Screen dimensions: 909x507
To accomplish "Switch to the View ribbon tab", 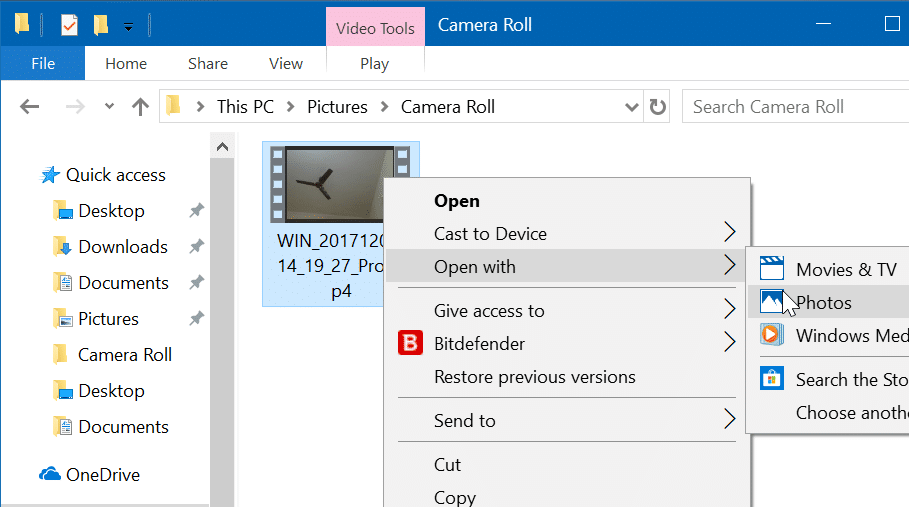I will point(285,63).
